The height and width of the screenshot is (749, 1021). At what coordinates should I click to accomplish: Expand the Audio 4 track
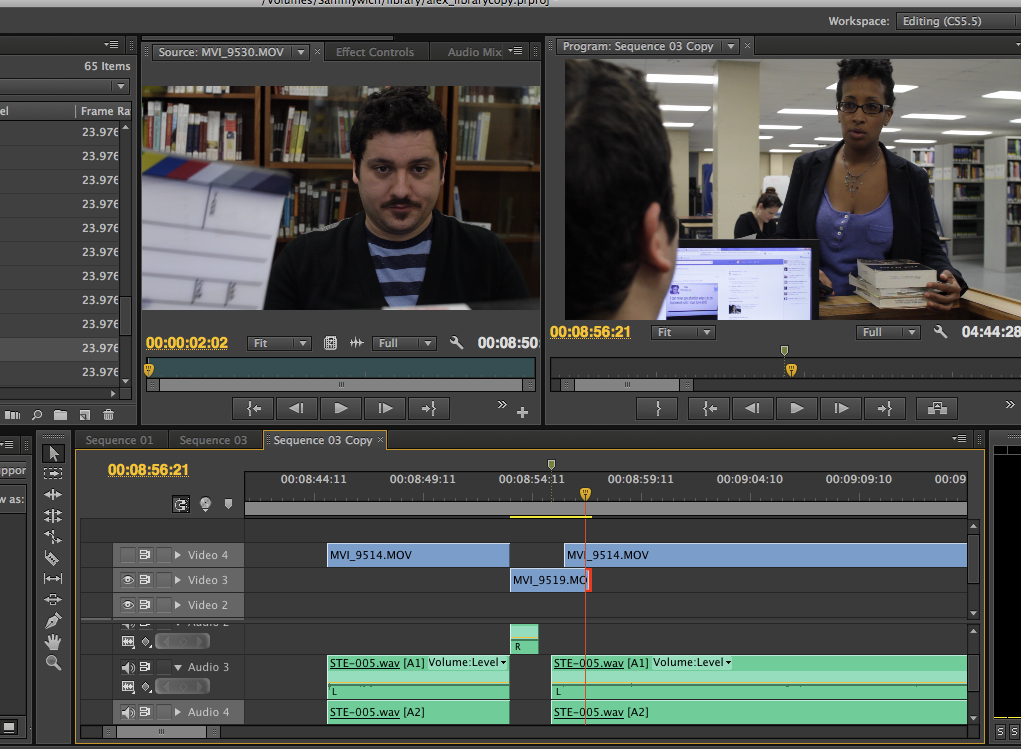(x=177, y=712)
